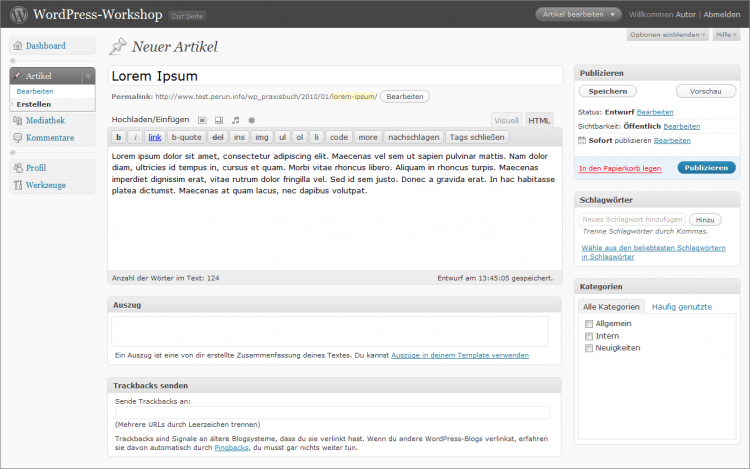Click the add image upload icon
750x469 pixels.
[x=203, y=120]
